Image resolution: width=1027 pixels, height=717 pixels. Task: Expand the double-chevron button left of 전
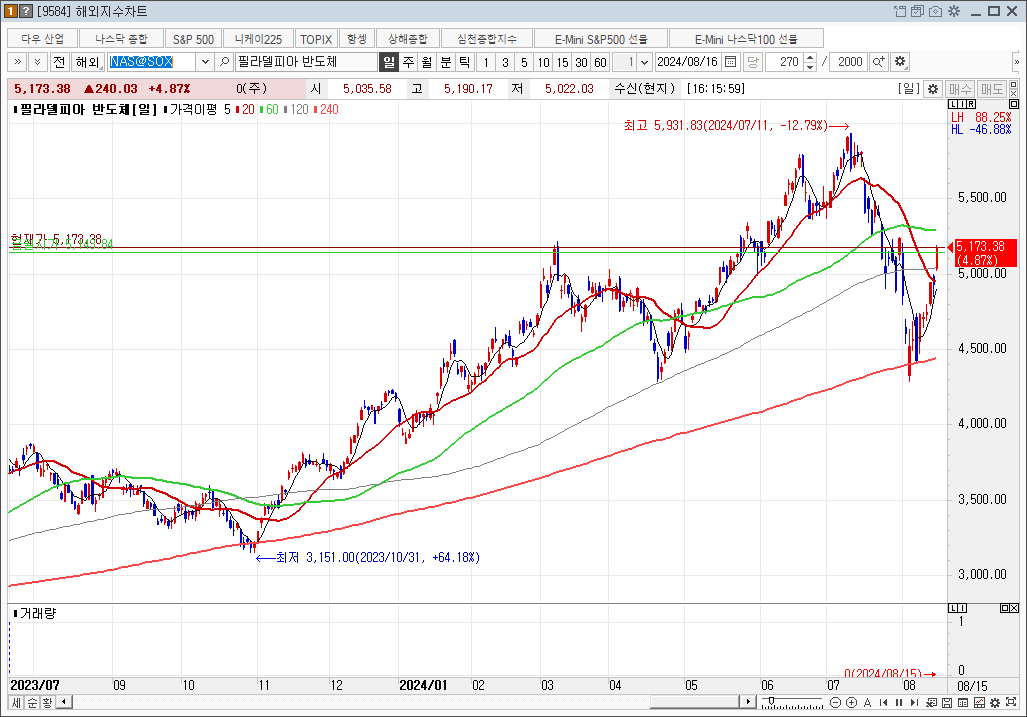pyautogui.click(x=17, y=62)
